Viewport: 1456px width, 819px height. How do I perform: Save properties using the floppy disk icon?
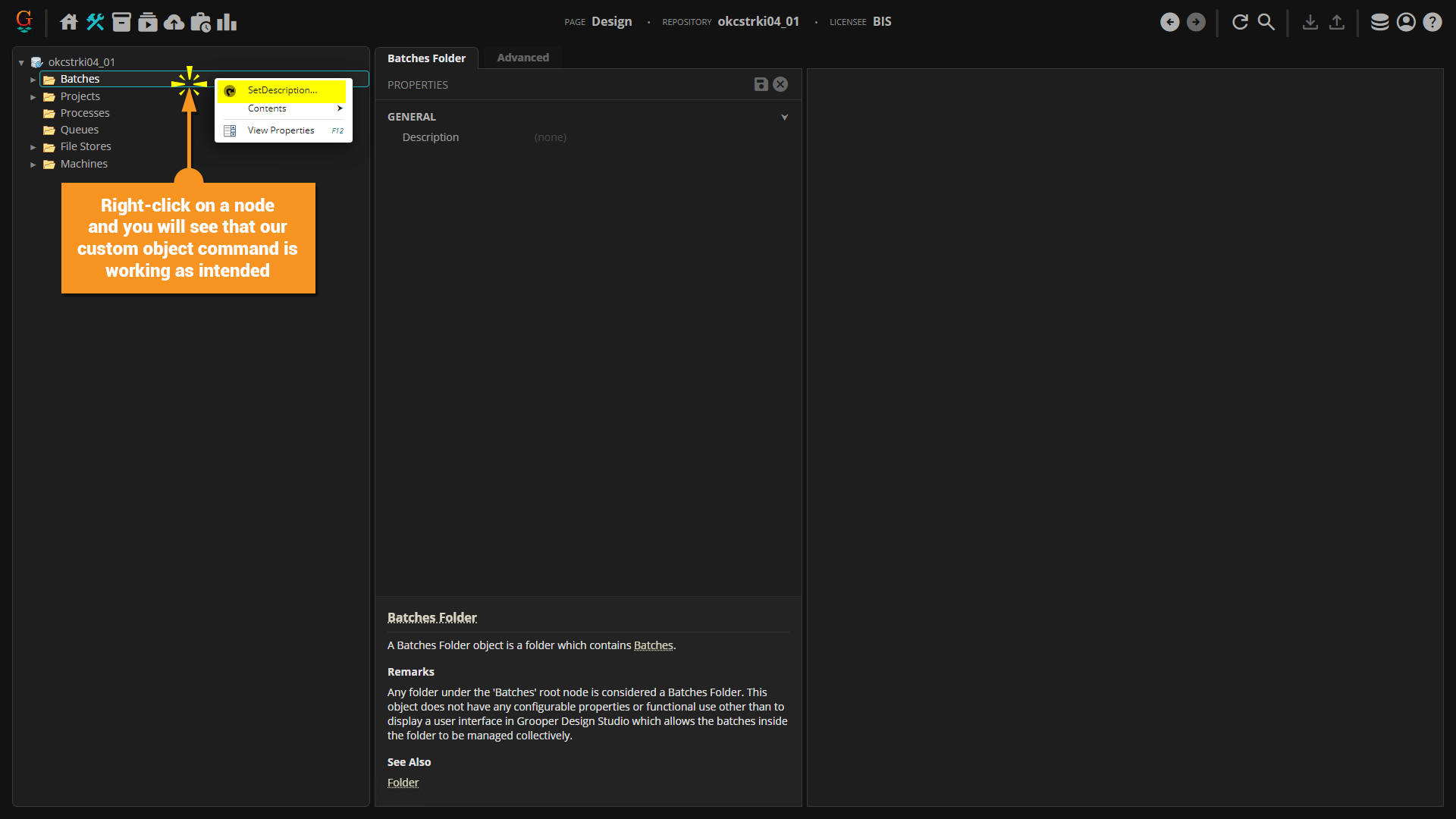[761, 84]
